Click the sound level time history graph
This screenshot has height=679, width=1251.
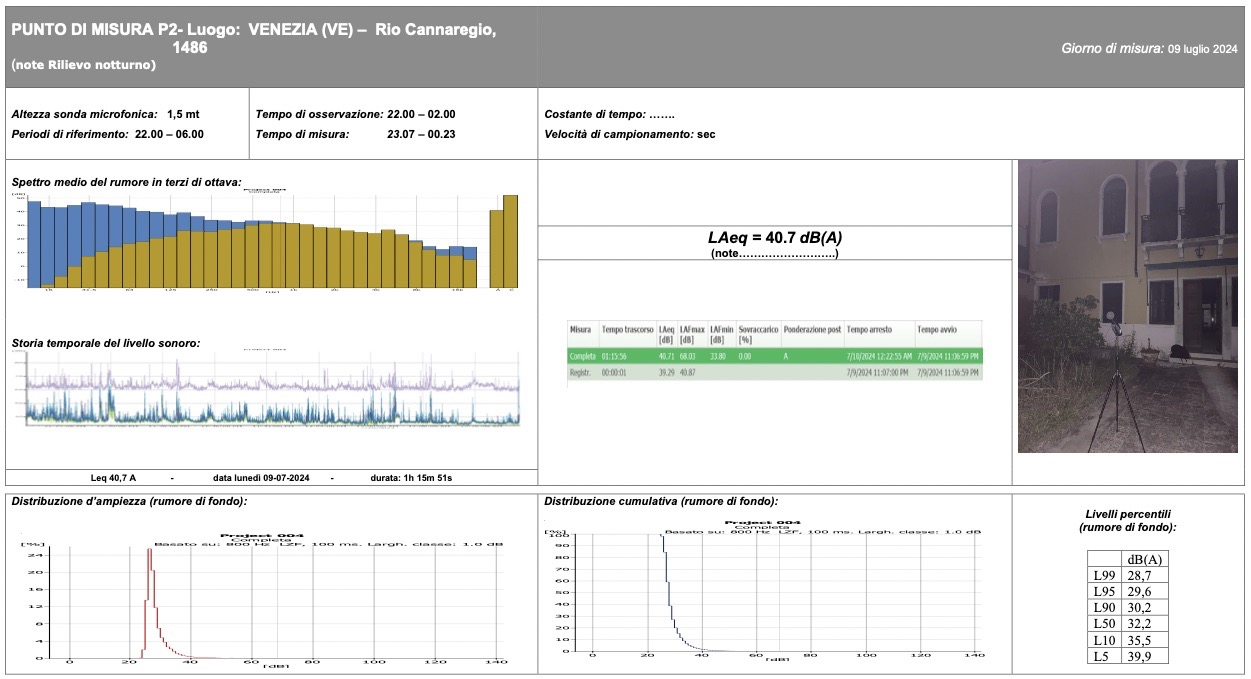[x=272, y=390]
